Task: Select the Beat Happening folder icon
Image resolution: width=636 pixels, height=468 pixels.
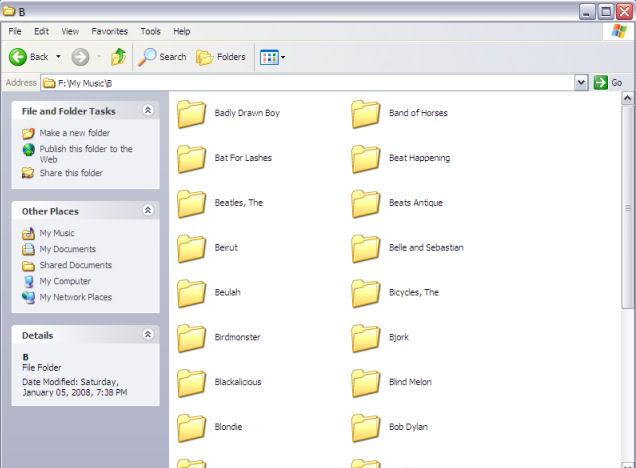Action: pos(365,159)
